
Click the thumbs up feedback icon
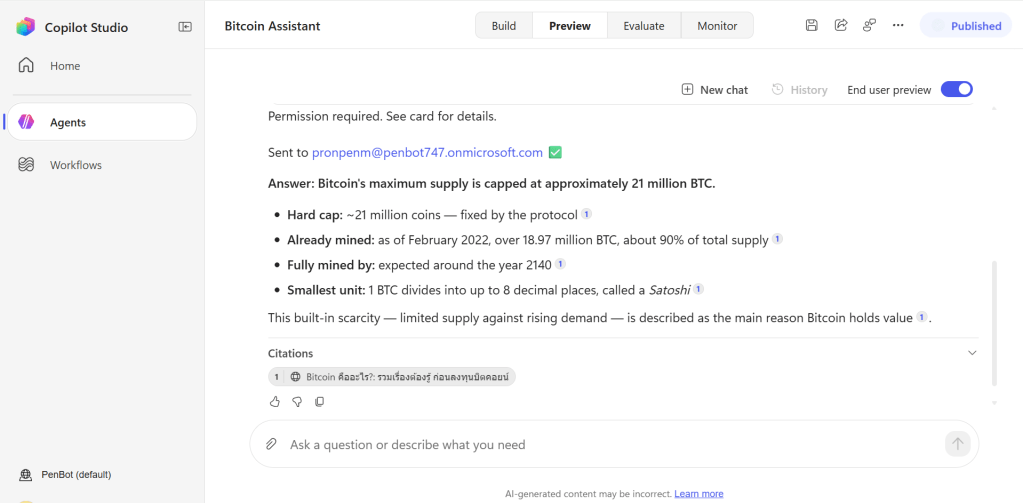[x=275, y=402]
